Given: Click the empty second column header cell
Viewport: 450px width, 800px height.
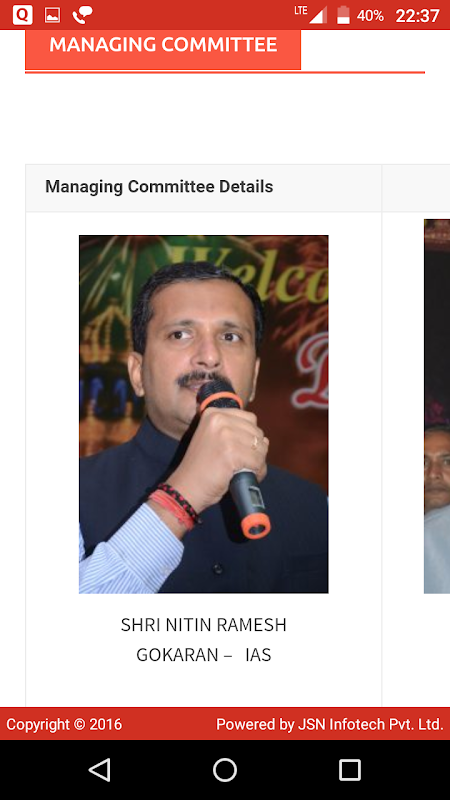Looking at the screenshot, I should tap(416, 188).
